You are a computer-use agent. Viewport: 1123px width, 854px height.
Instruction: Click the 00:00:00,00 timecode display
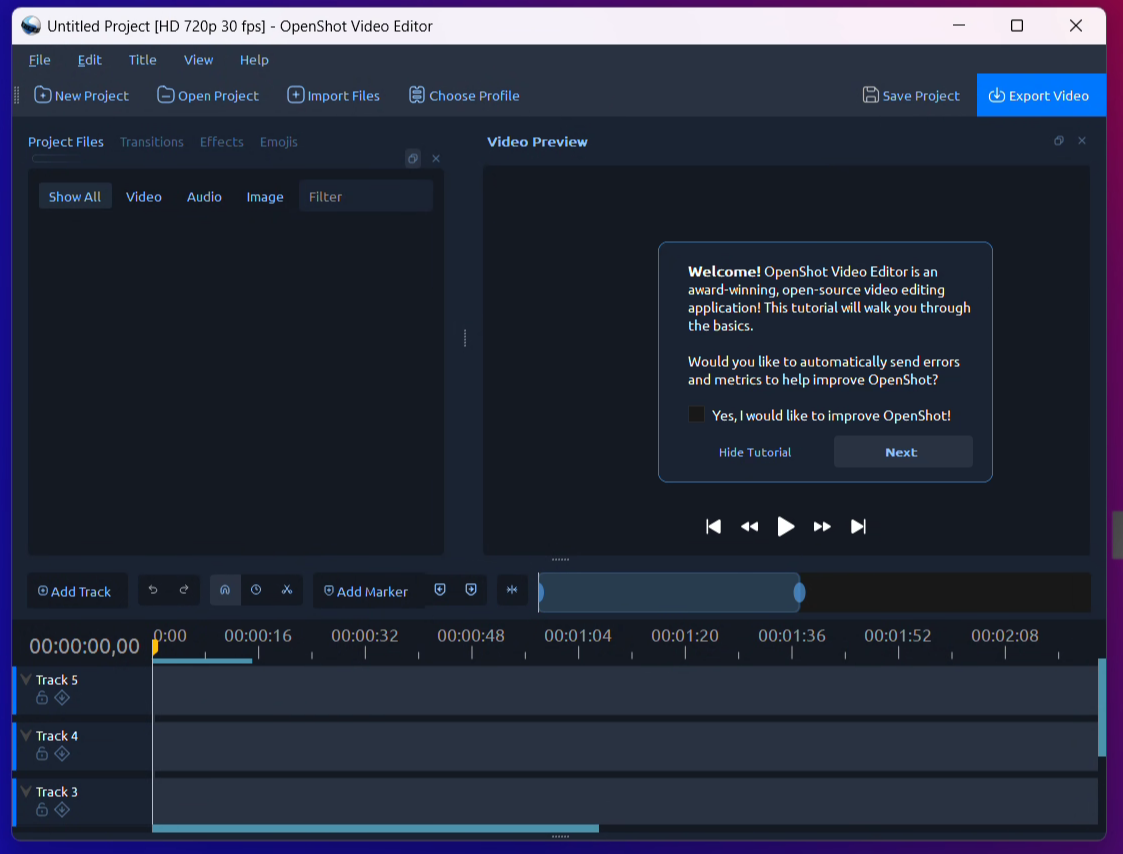(85, 646)
